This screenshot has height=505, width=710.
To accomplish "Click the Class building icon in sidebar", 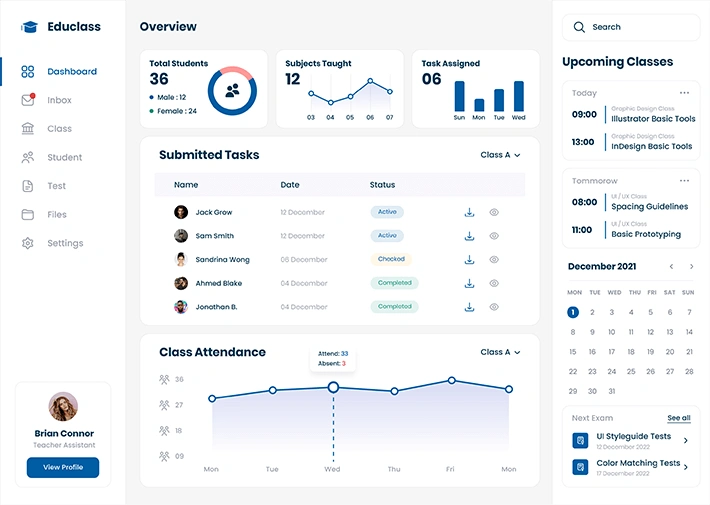I will [x=28, y=129].
